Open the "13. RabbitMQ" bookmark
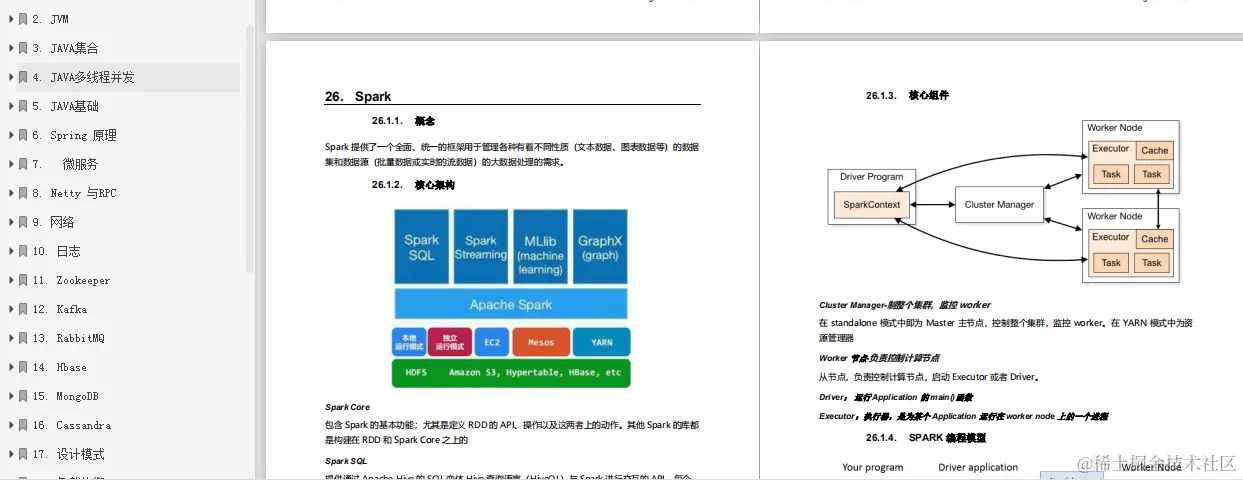Viewport: 1243px width, 480px height. pyautogui.click(x=68, y=338)
